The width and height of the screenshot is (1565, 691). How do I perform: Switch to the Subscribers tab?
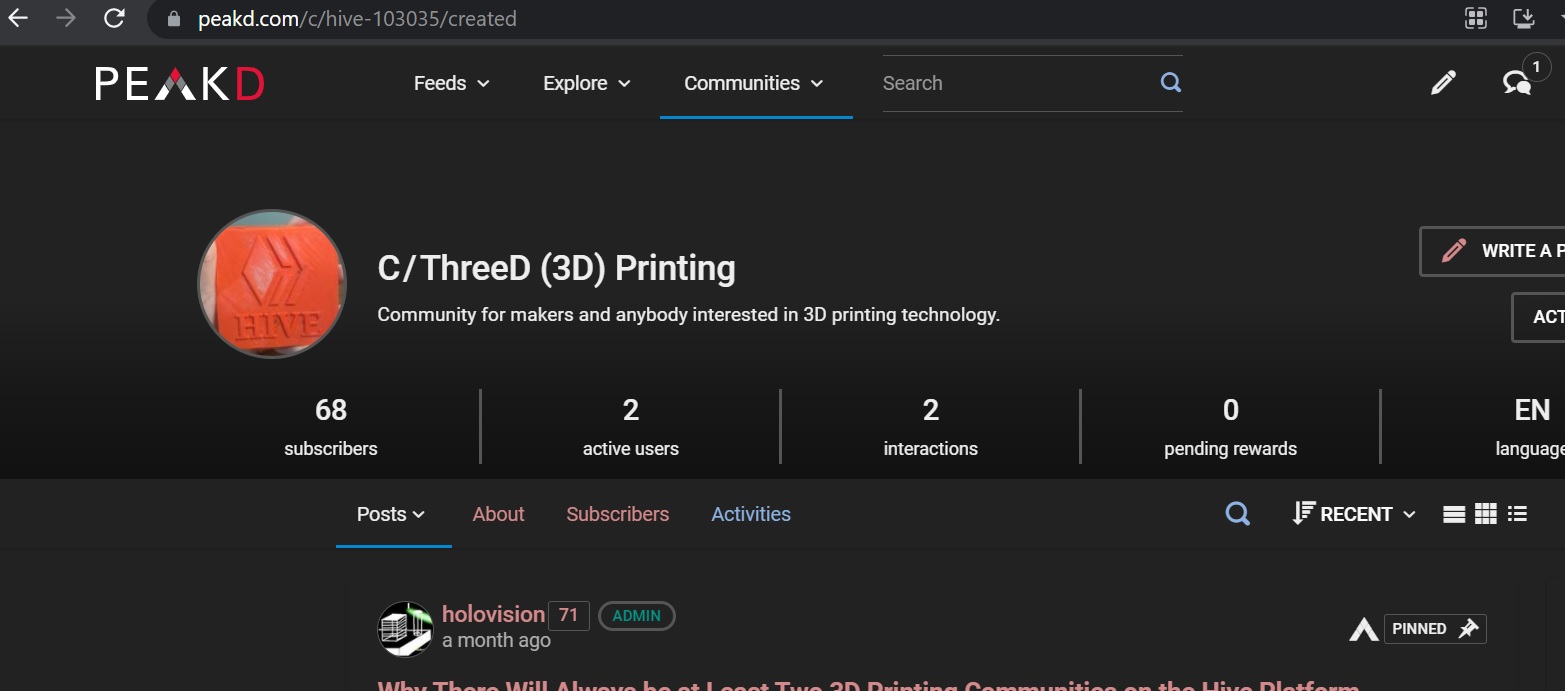point(618,514)
